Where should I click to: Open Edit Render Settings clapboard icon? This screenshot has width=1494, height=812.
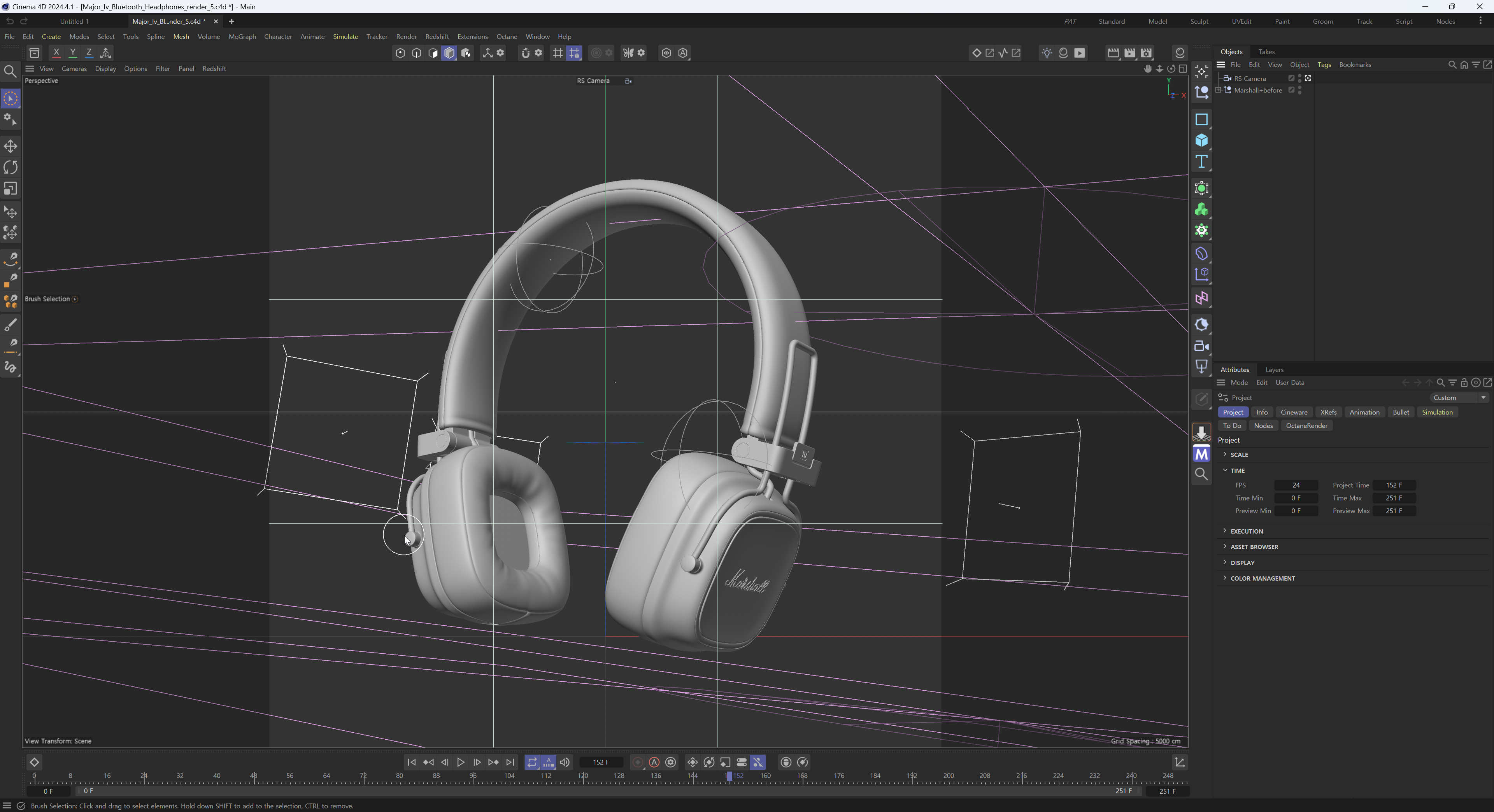coord(1147,53)
